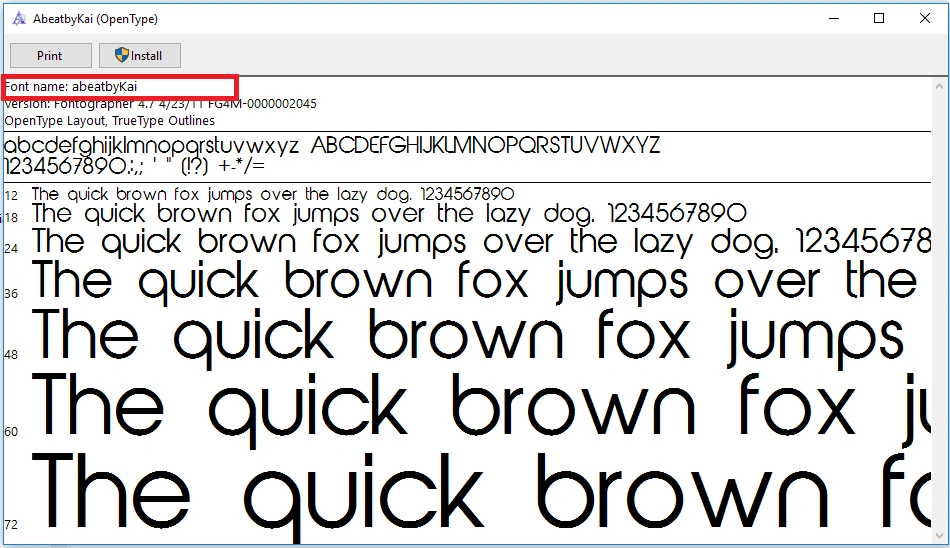Screen dimensions: 950x548
Task: Click the size 18 label
Action: 12,217
